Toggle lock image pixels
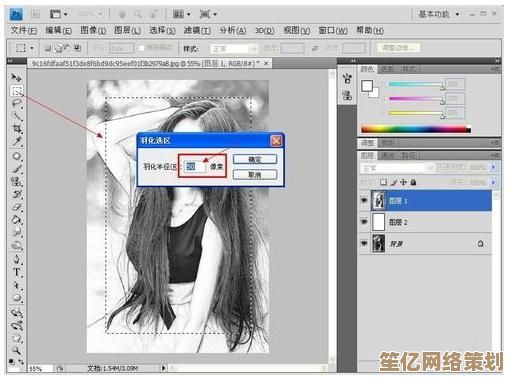Image resolution: width=510 pixels, height=380 pixels. (394, 182)
